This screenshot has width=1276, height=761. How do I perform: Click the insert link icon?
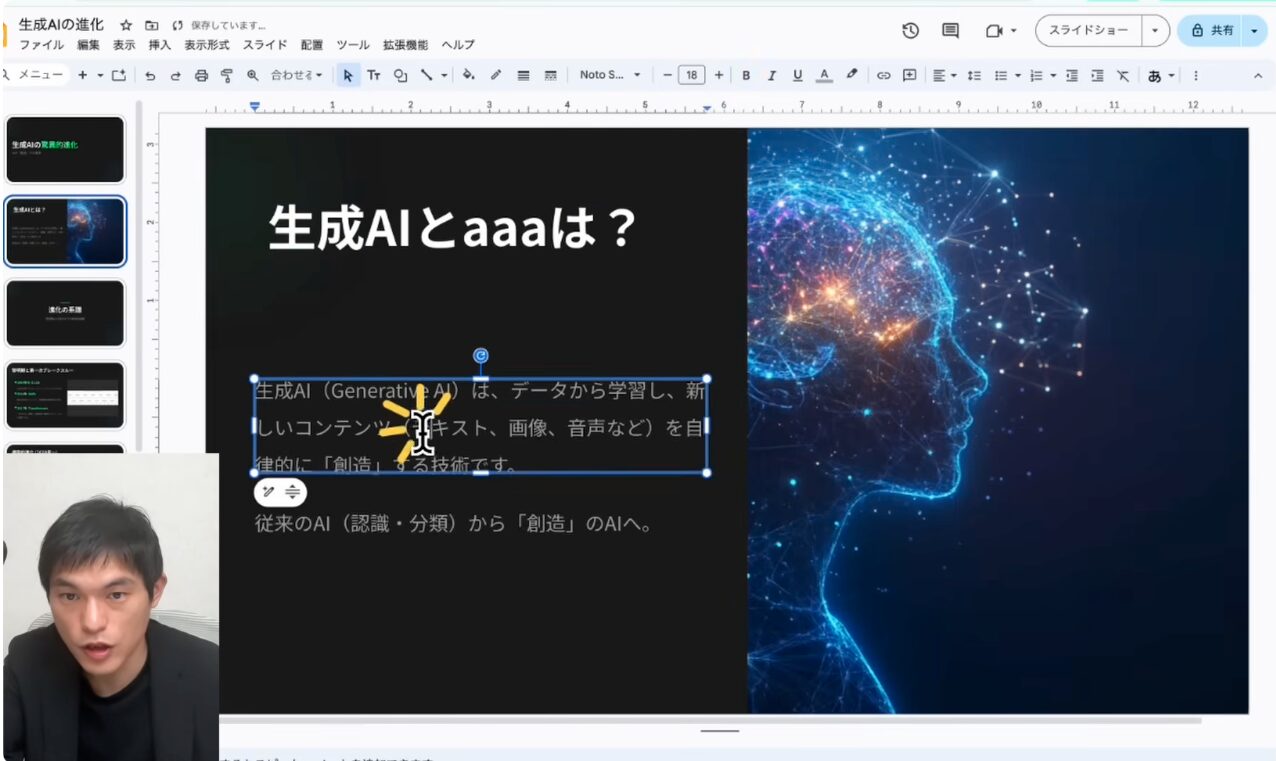click(883, 75)
